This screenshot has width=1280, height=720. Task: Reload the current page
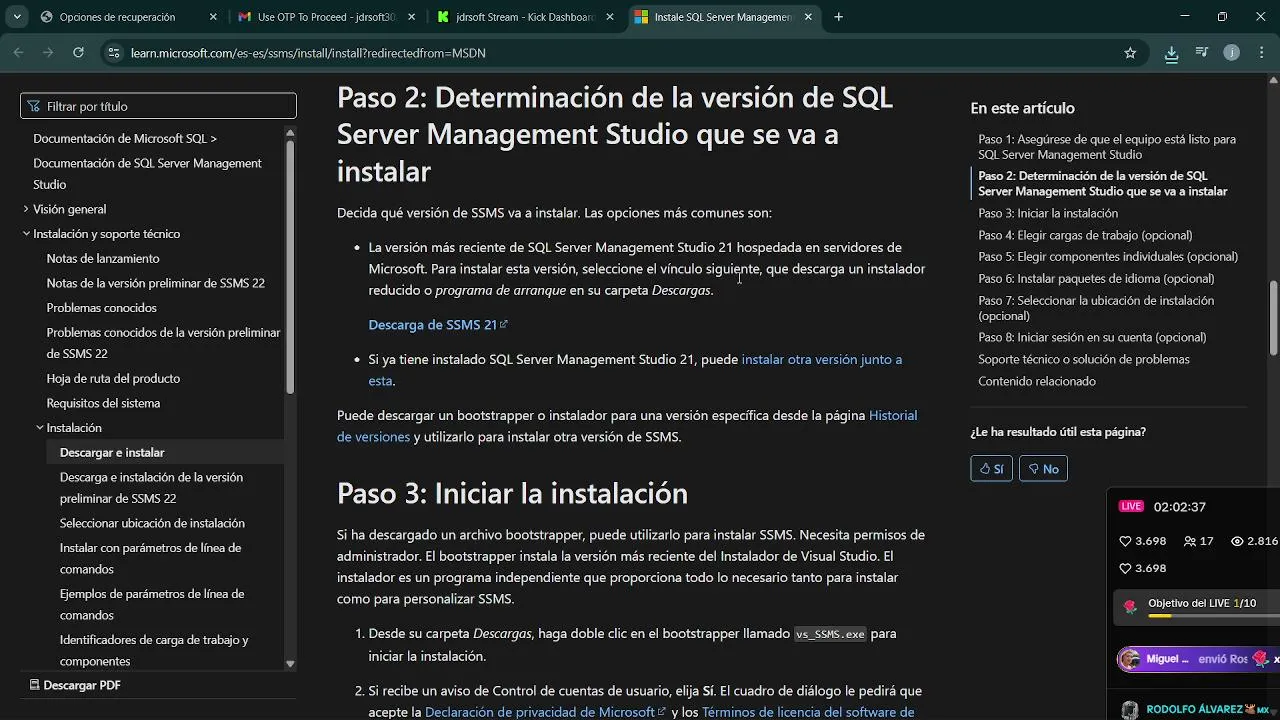[x=78, y=53]
